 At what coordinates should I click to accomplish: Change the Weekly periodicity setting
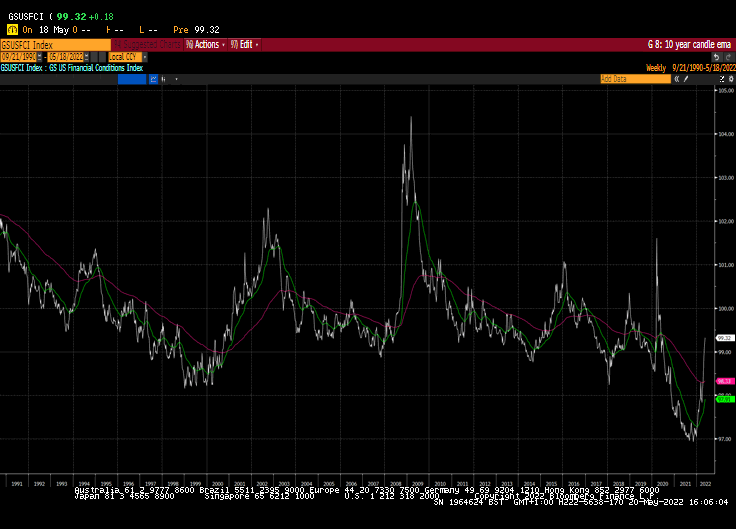tap(656, 67)
